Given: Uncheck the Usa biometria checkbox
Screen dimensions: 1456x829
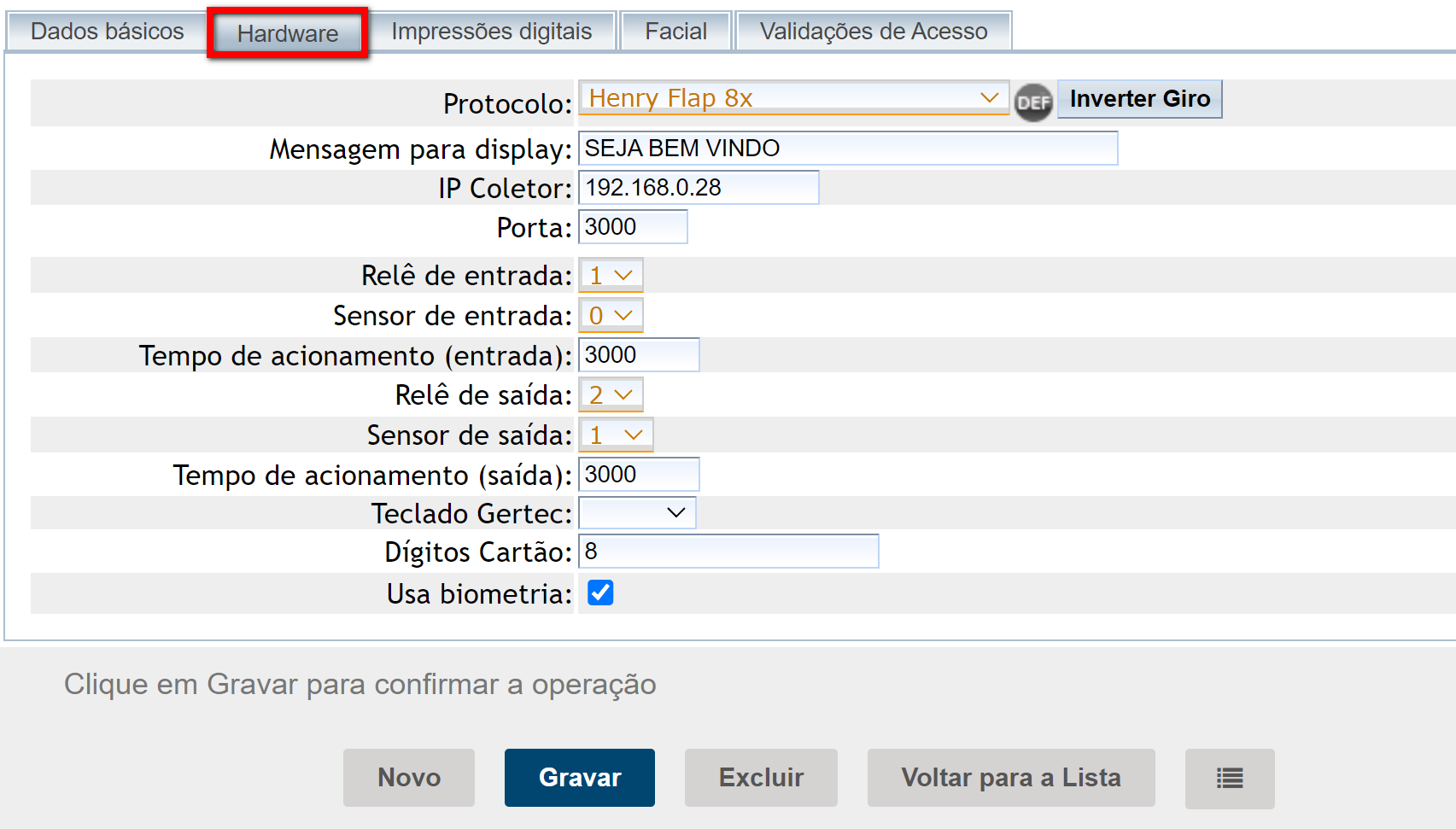Looking at the screenshot, I should pos(600,593).
